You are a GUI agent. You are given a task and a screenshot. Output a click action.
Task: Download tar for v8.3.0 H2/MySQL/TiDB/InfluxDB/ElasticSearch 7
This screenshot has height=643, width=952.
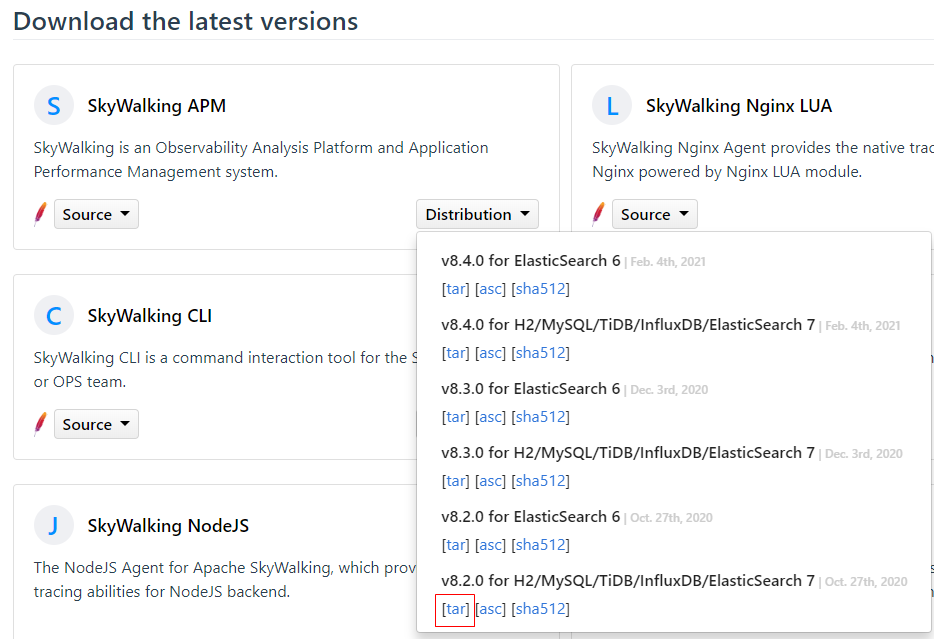pyautogui.click(x=456, y=481)
